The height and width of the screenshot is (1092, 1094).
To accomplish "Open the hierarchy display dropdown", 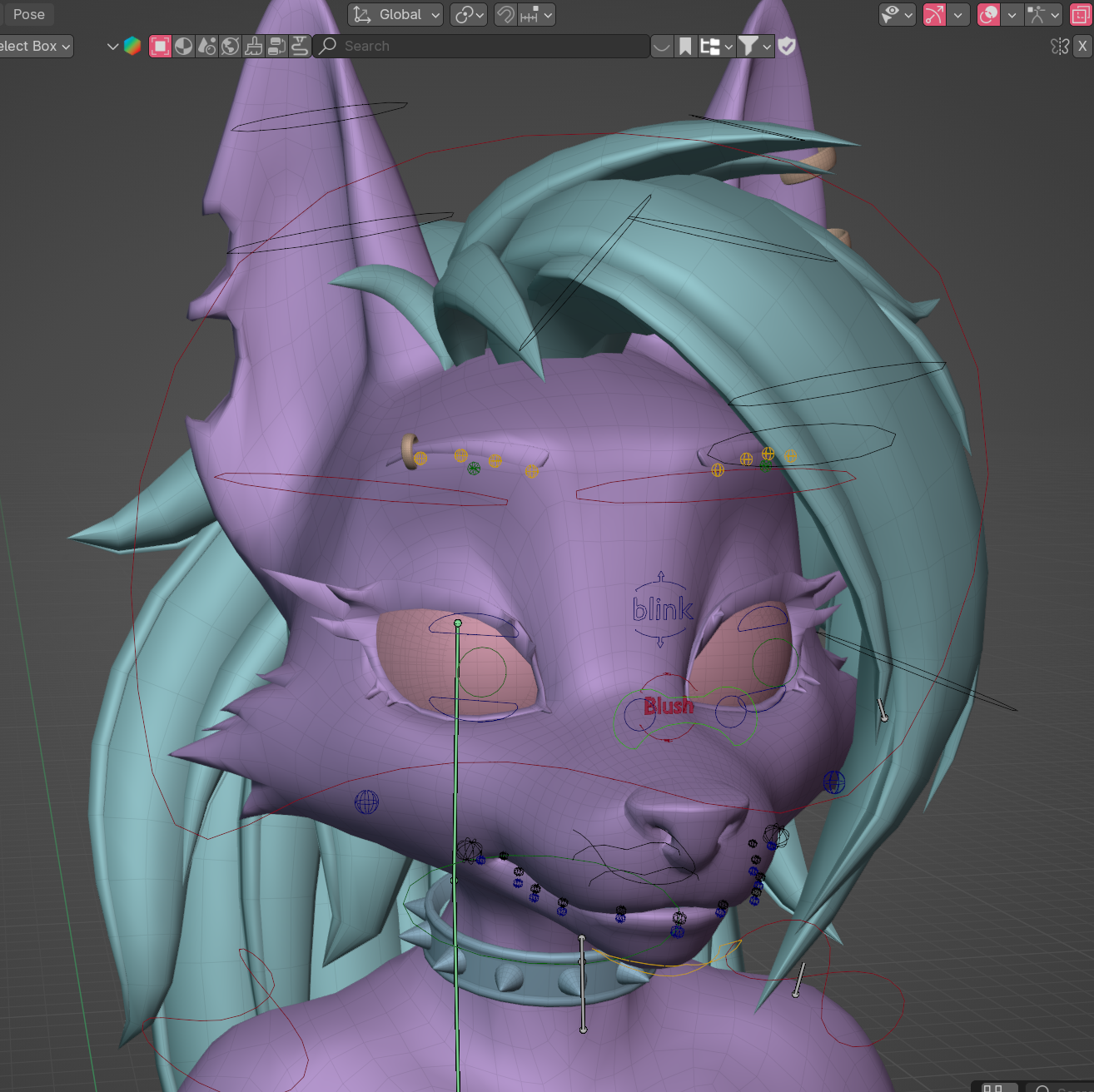I will coord(715,47).
